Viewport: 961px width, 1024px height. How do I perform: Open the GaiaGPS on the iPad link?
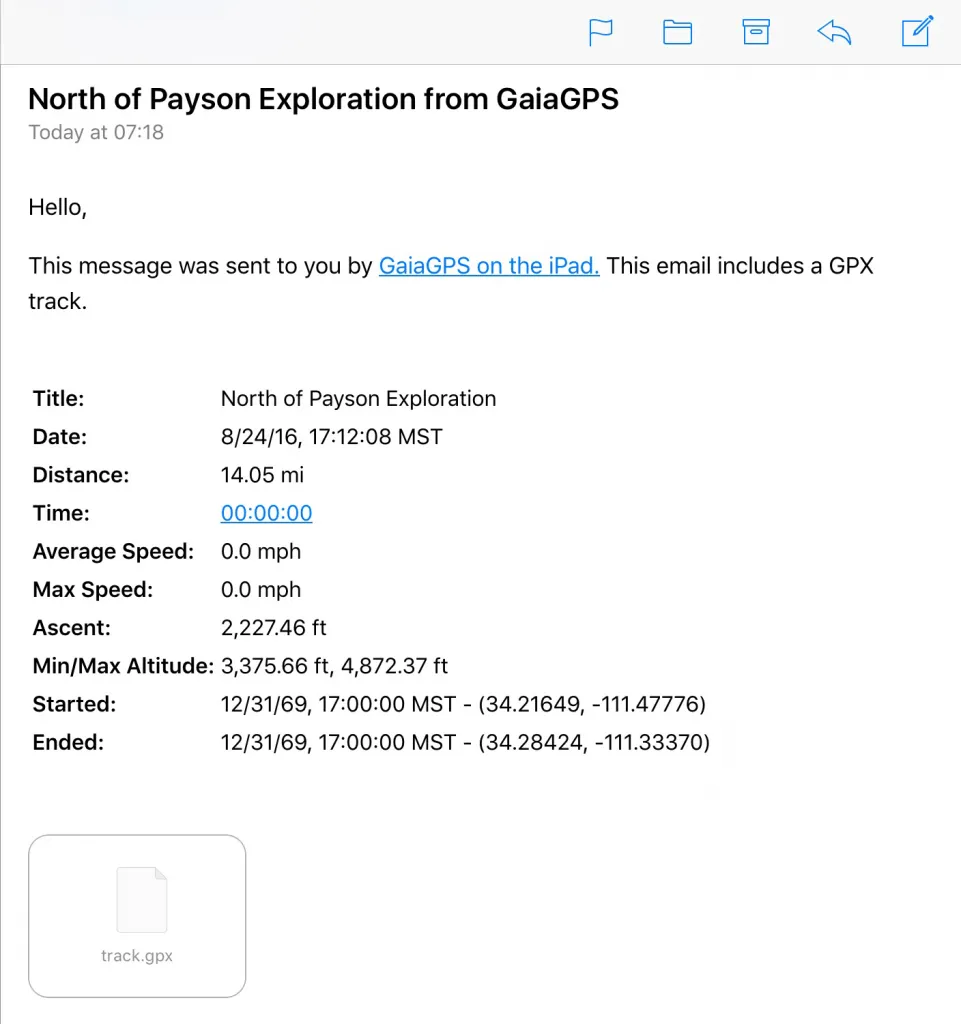click(489, 266)
